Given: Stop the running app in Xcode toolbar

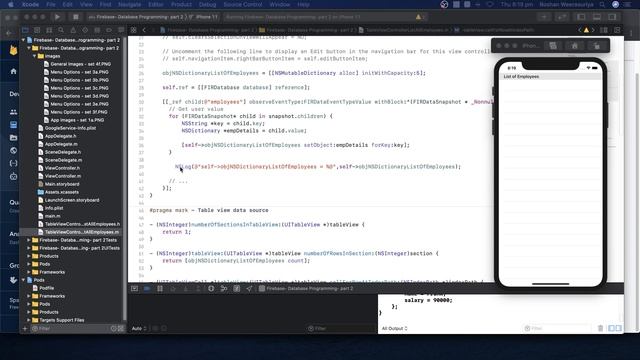Looking at the screenshot, I should (76, 17).
